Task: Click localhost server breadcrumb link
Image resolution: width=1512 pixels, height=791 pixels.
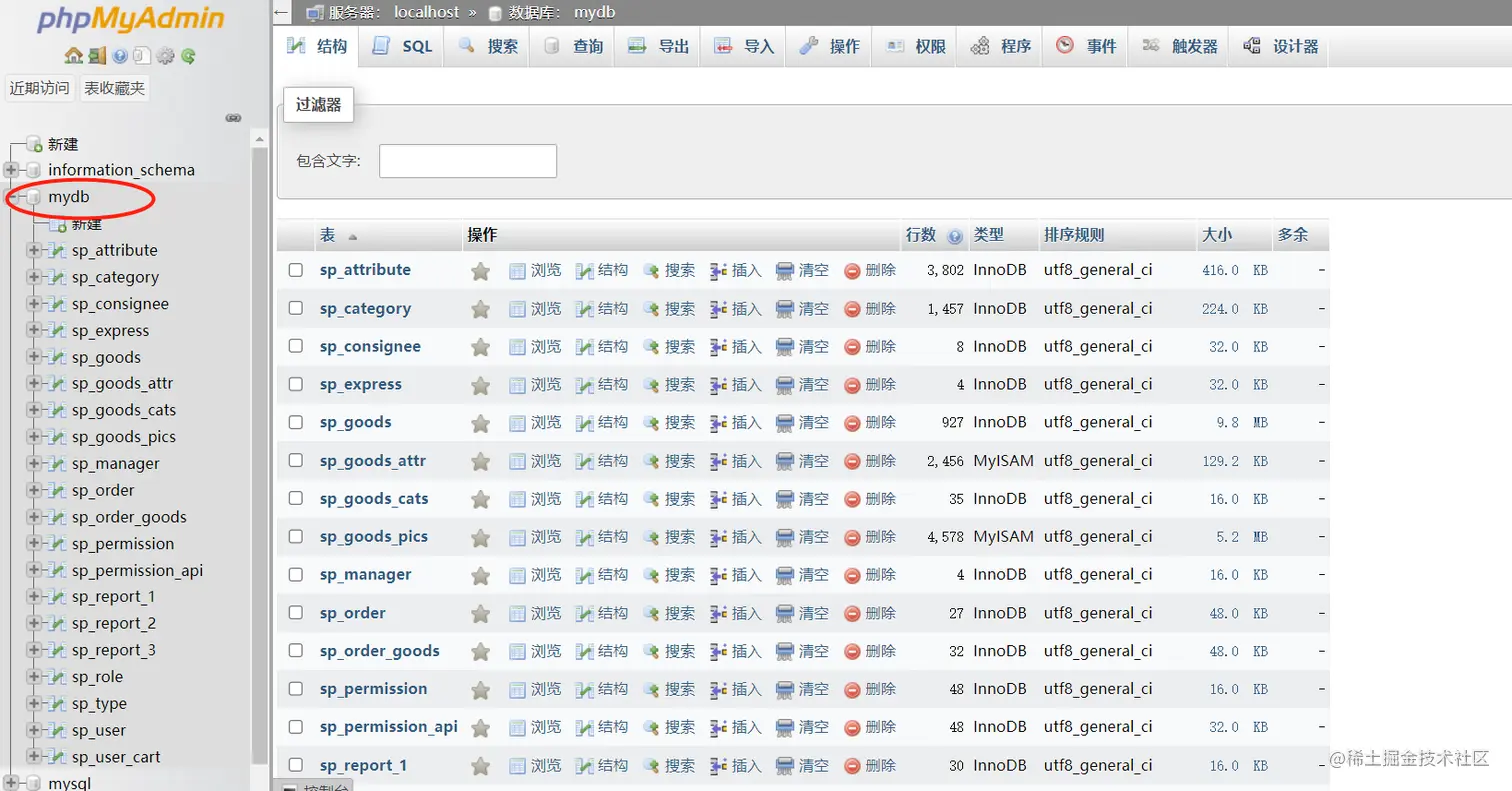Action: click(x=427, y=12)
